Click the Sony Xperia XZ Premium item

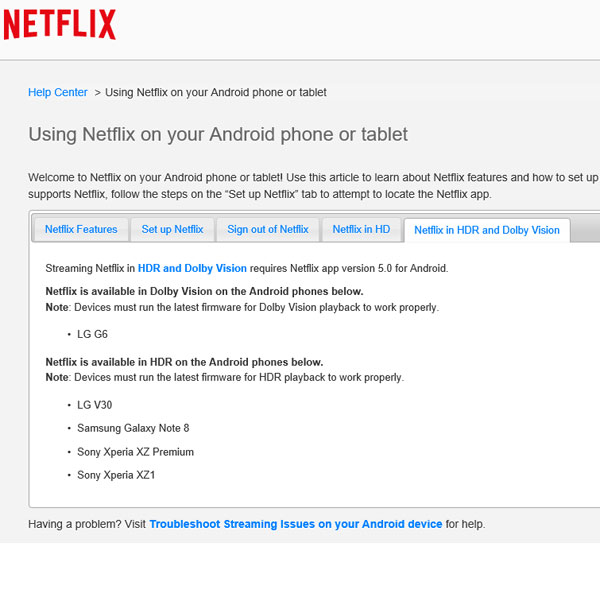click(x=135, y=452)
